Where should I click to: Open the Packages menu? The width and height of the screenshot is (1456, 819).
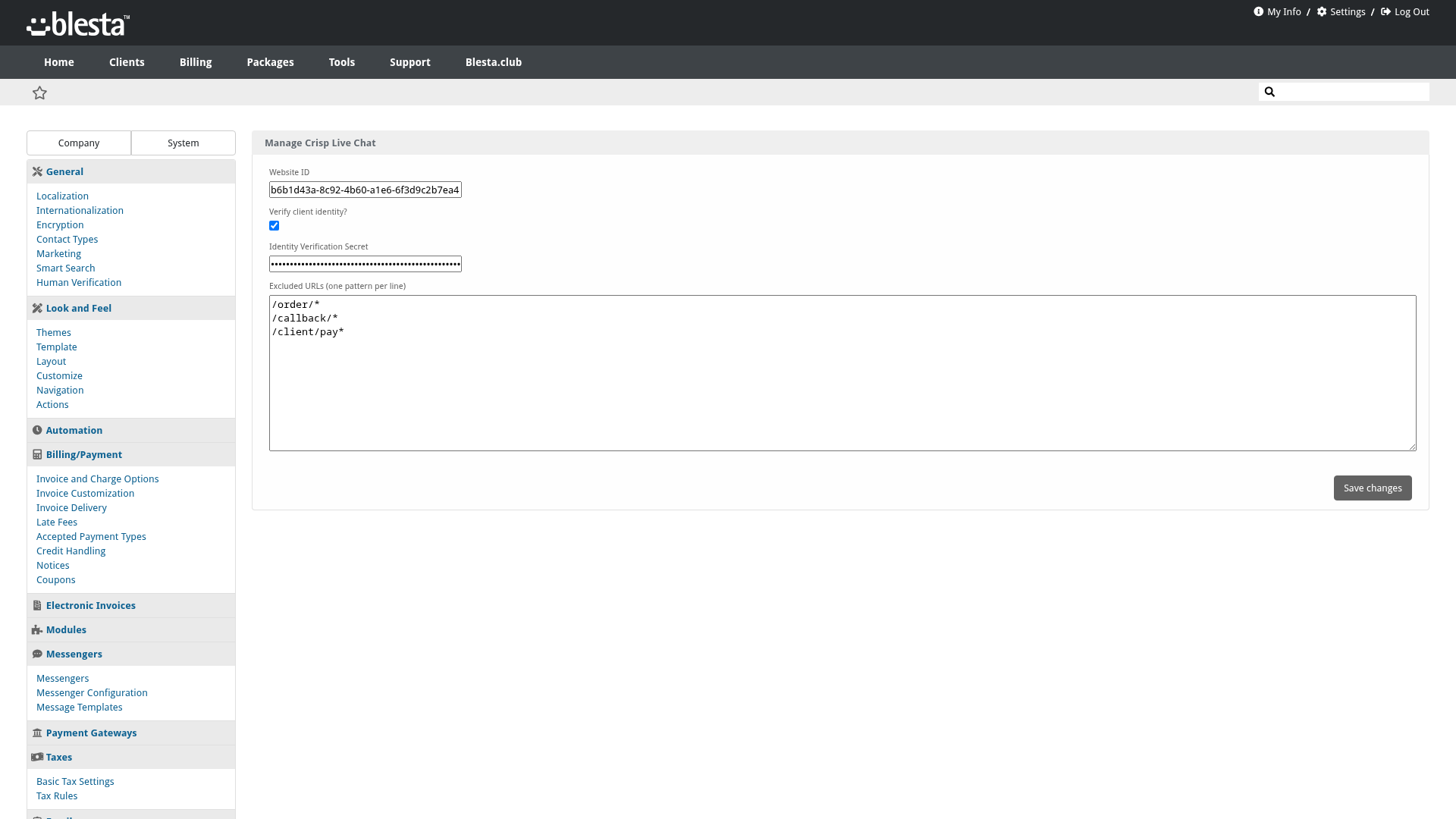click(270, 62)
